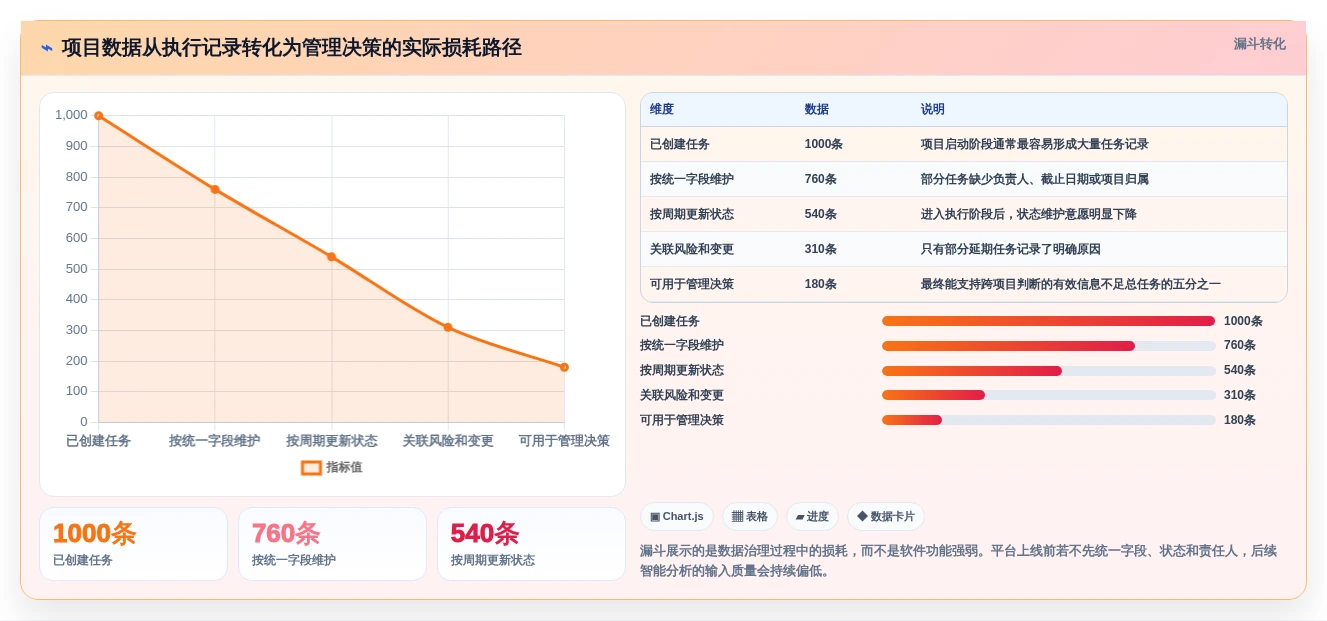Click table cell 1000条
This screenshot has width=1327, height=621.
point(824,144)
